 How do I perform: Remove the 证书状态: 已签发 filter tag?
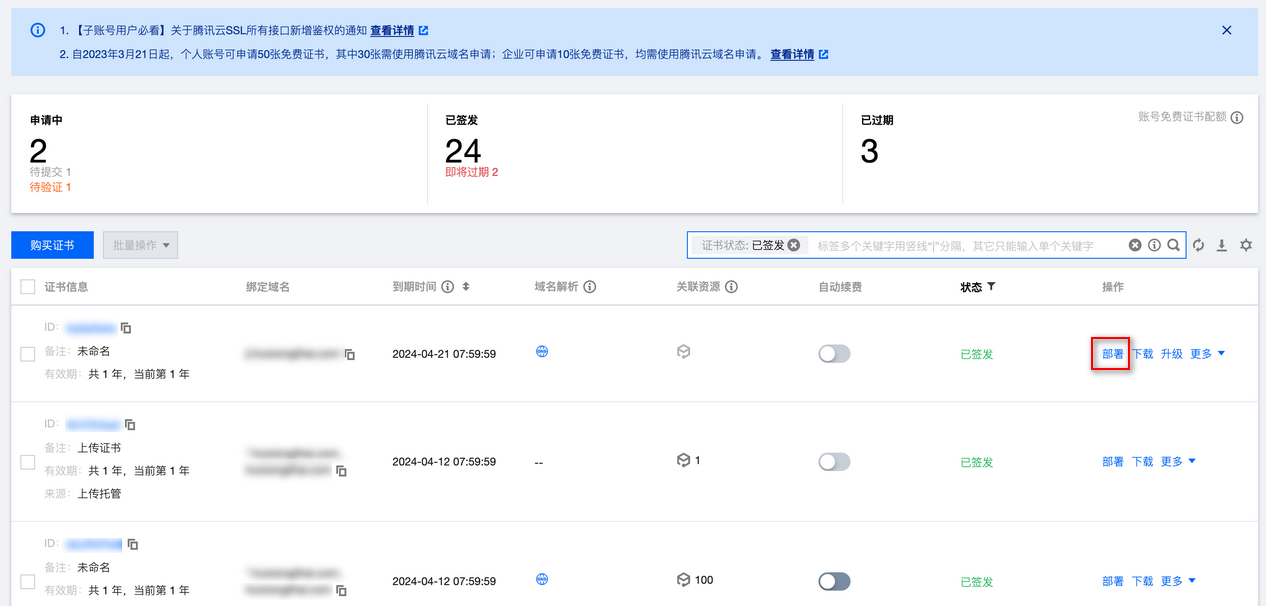point(793,245)
